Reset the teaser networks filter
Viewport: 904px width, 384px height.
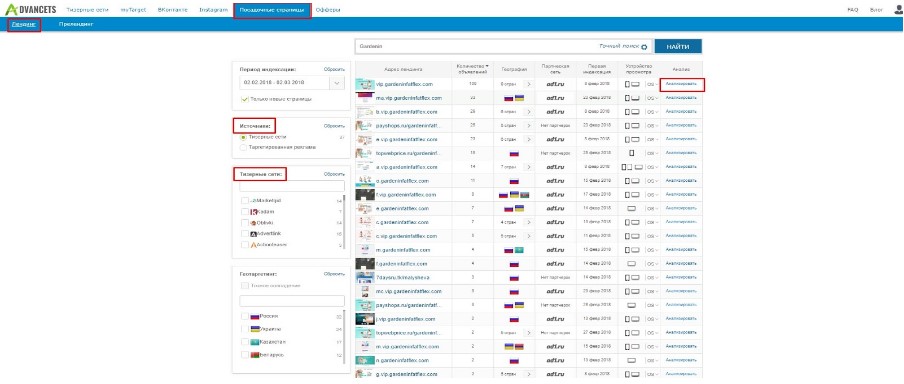tap(334, 174)
